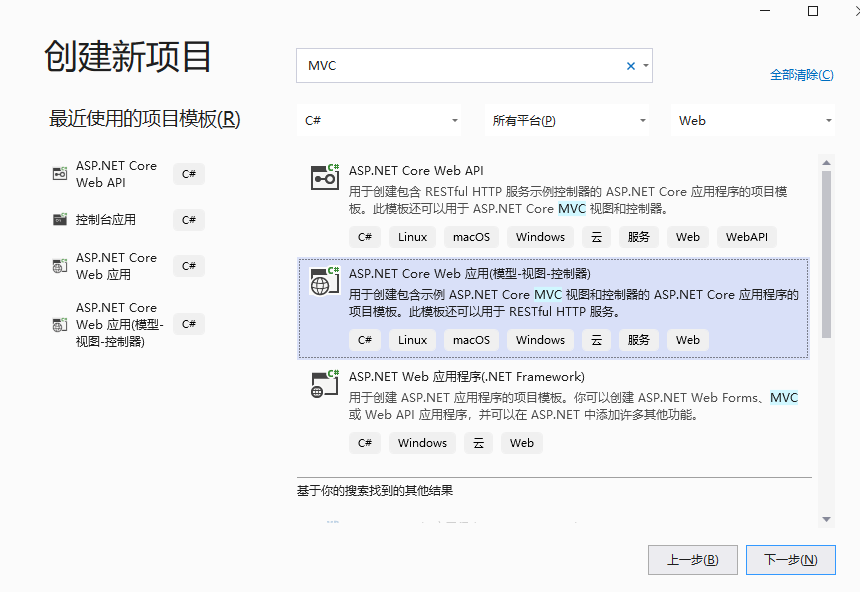Open the 所有平台 platform filter dropdown
Screen dimensions: 860x592
click(567, 121)
